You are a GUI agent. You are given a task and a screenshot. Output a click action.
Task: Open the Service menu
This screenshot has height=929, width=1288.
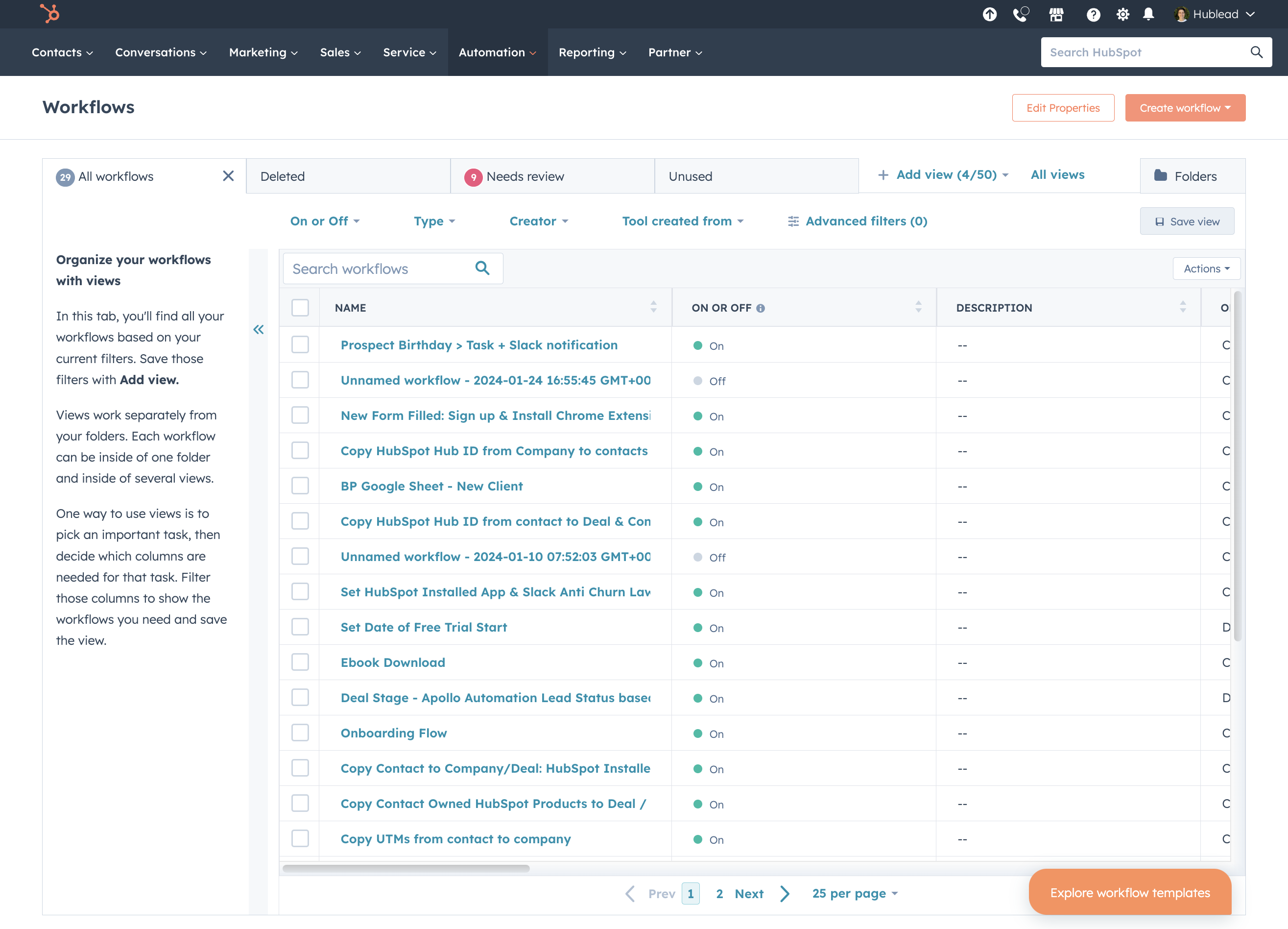(409, 52)
